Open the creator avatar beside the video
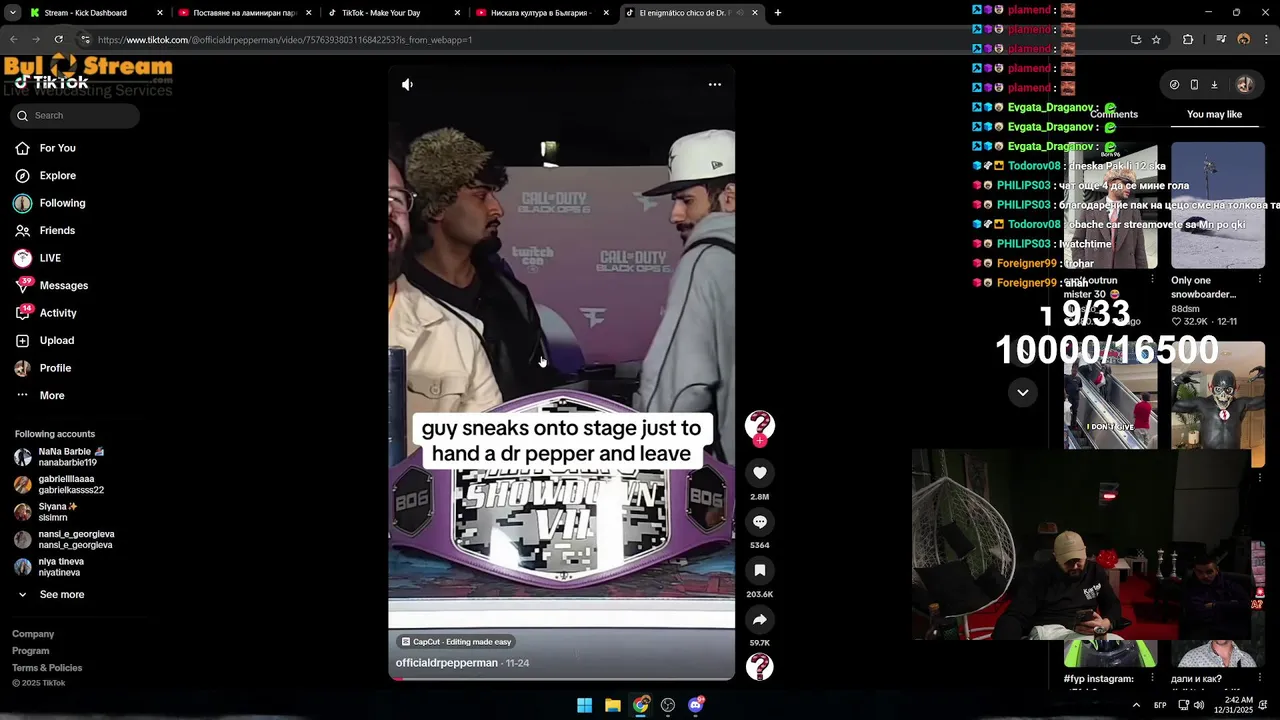Viewport: 1280px width, 720px height. click(760, 426)
